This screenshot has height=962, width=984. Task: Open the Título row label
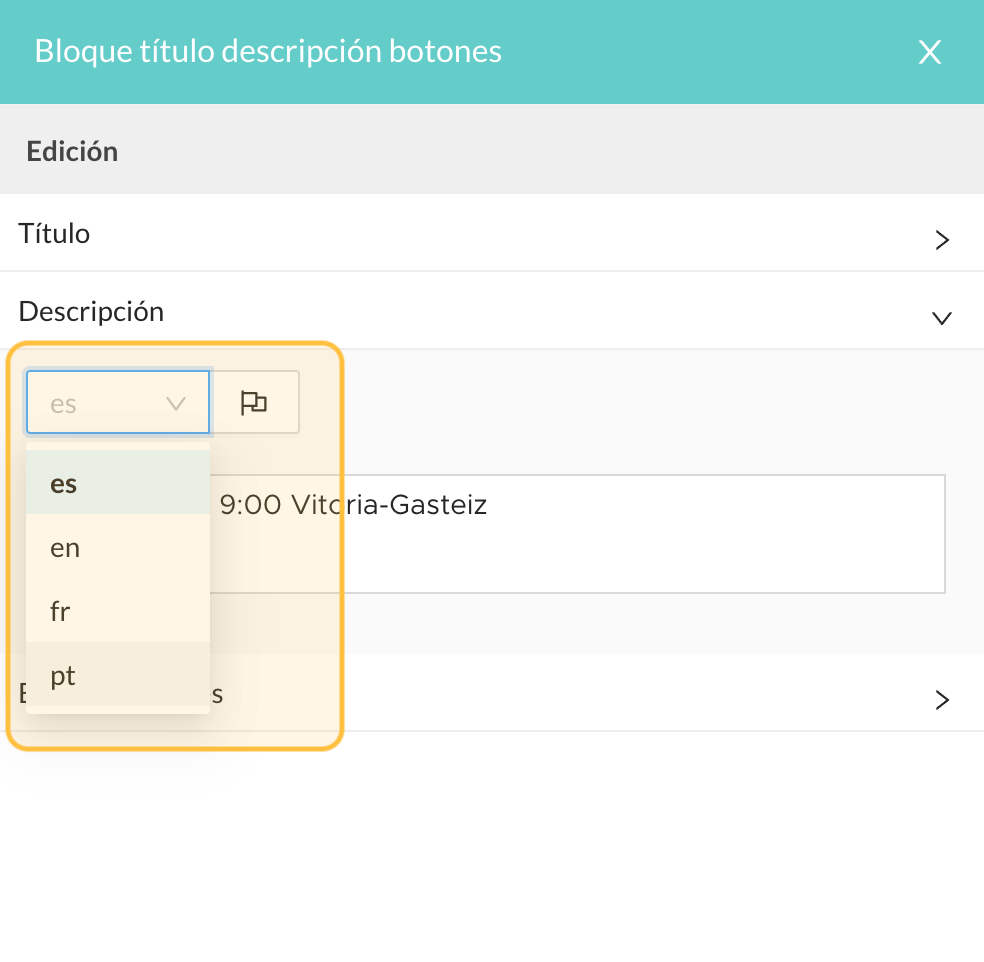coord(54,233)
